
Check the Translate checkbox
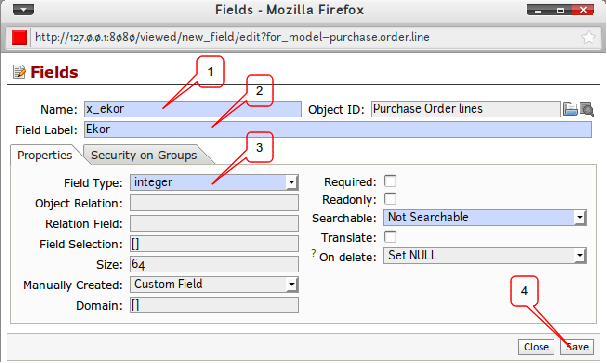click(390, 237)
